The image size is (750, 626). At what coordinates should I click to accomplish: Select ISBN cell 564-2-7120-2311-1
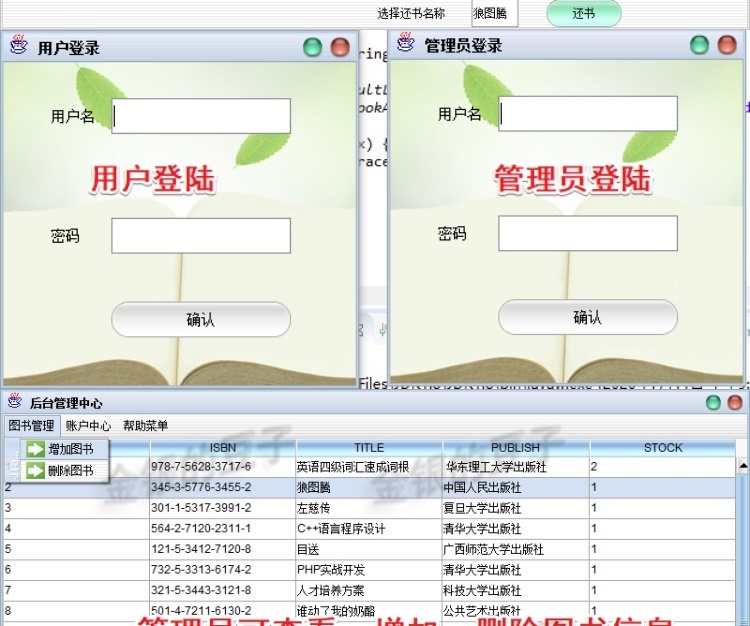pos(223,528)
